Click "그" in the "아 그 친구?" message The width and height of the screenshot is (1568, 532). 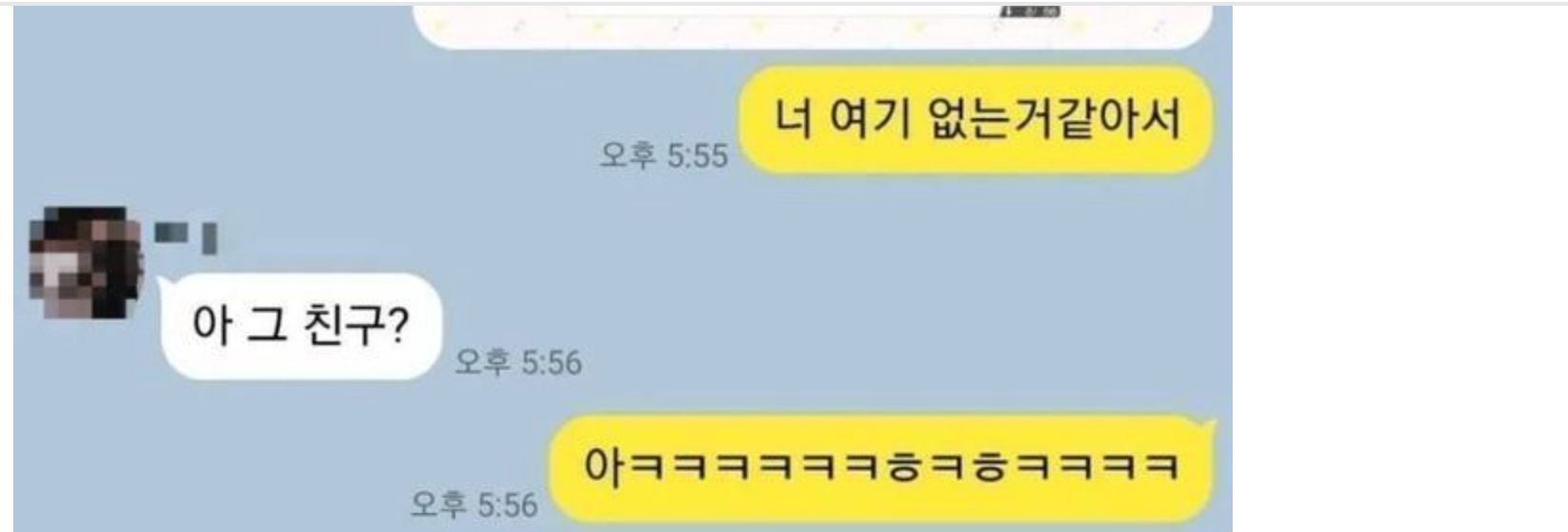[267, 326]
